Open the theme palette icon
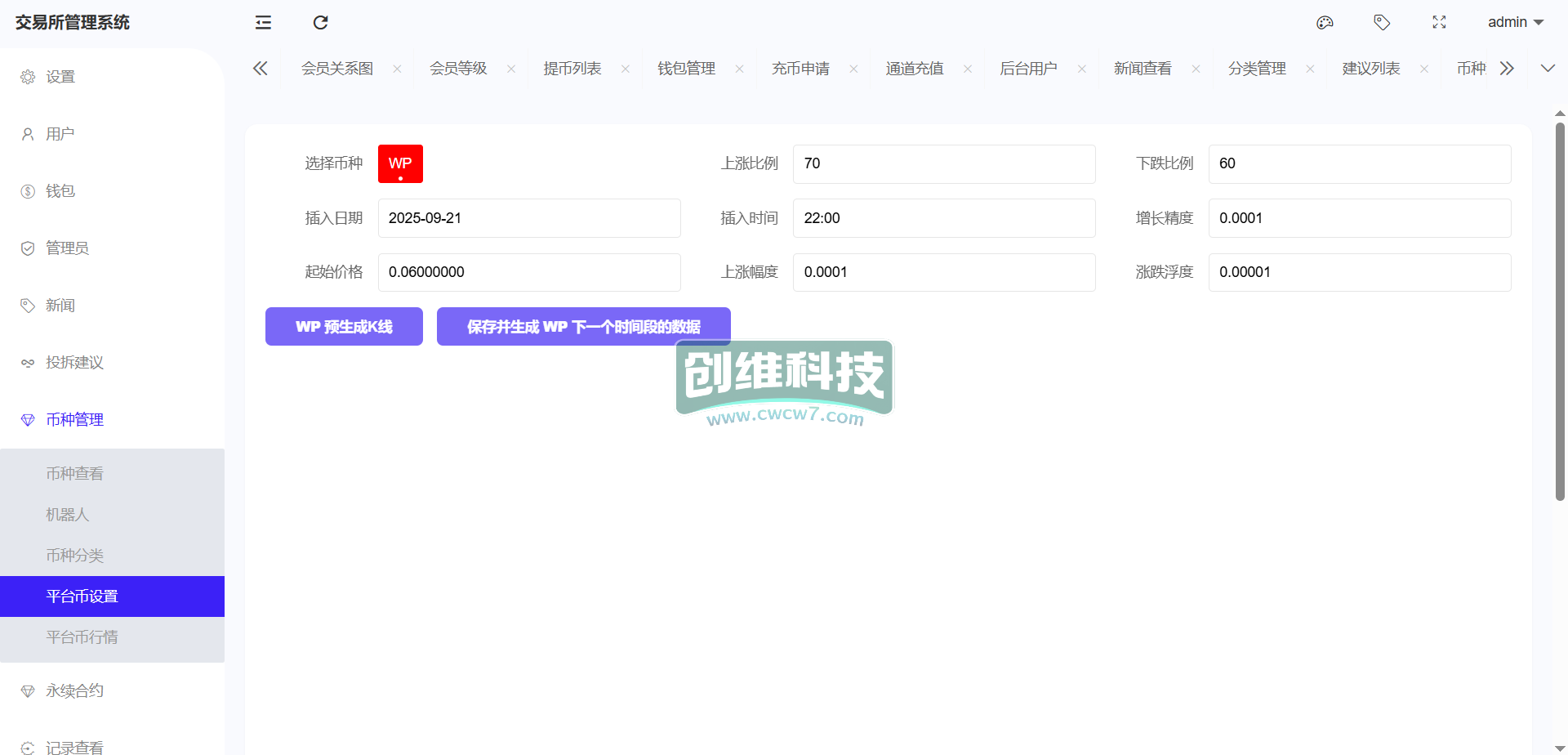The image size is (1568, 755). (x=1325, y=23)
